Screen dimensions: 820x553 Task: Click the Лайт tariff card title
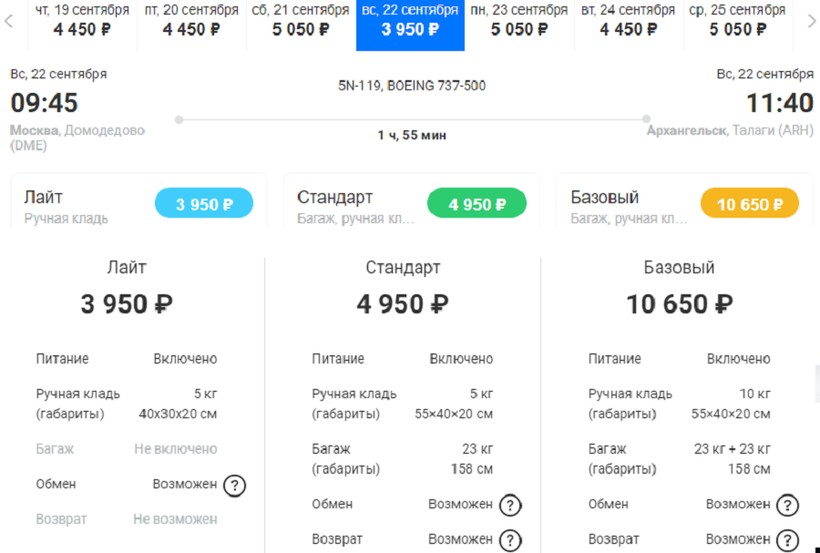pyautogui.click(x=126, y=268)
